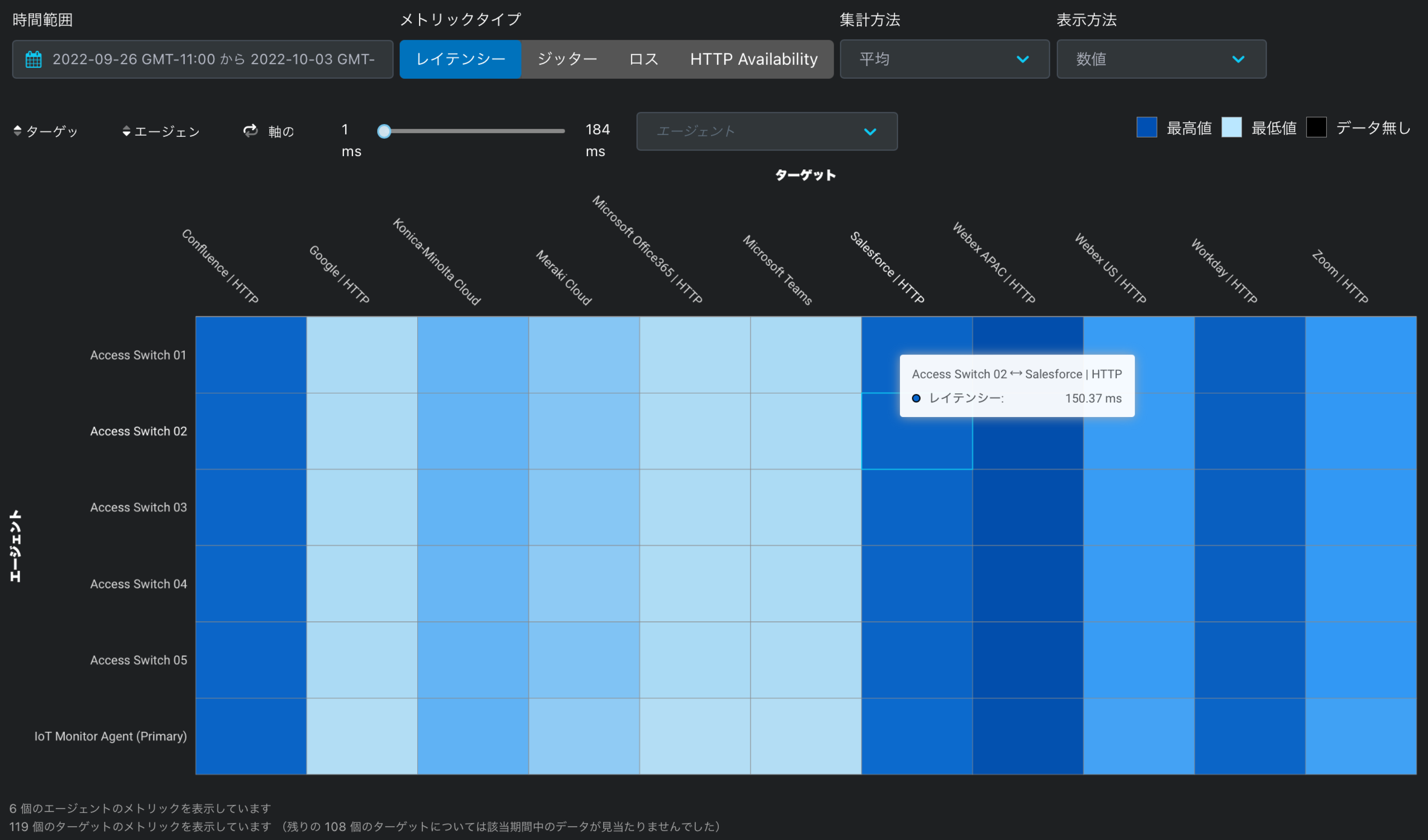Click the 最低値 light blue legend swatch

[1231, 127]
